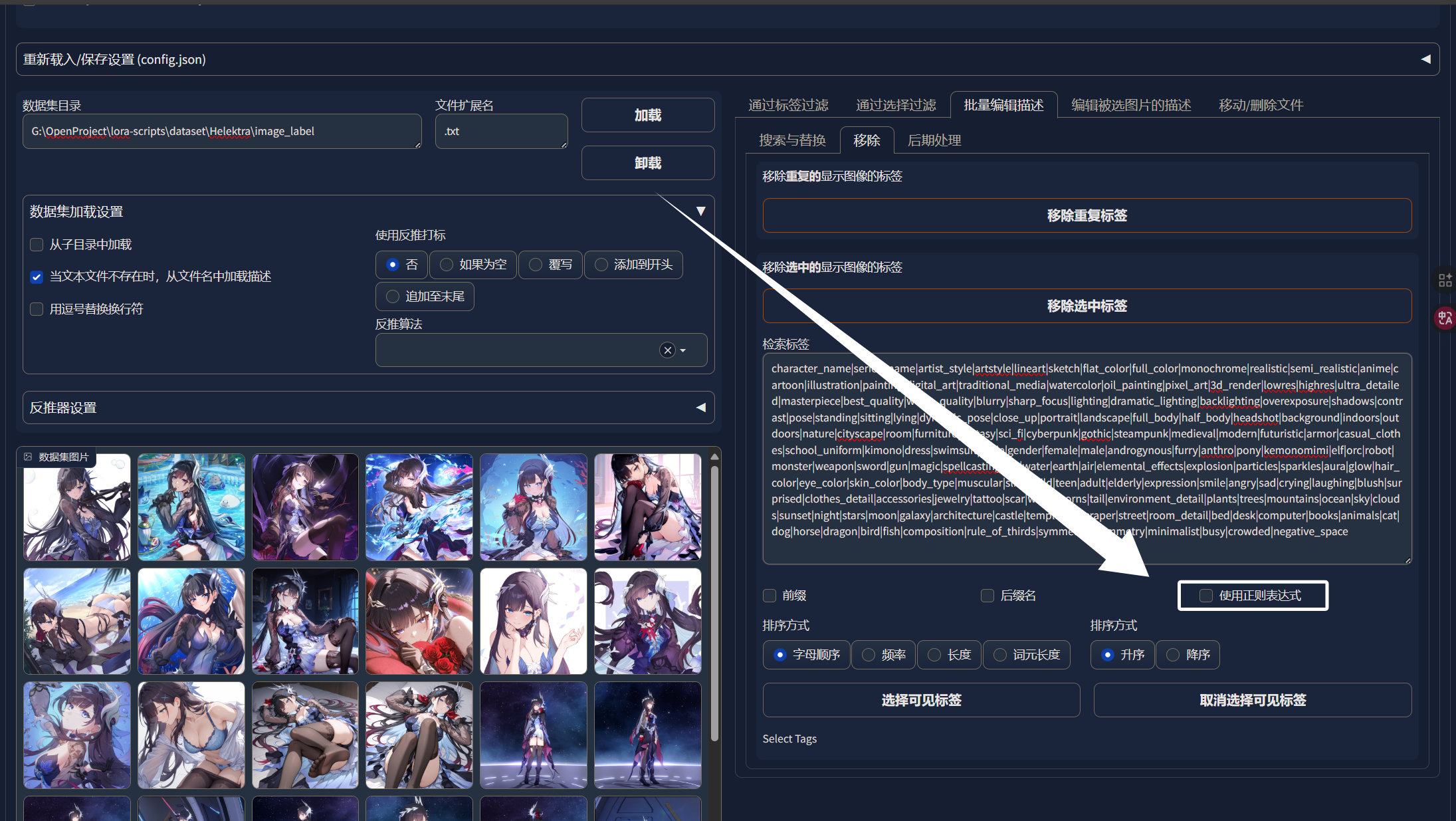Select the 词元长度 sort option
This screenshot has width=1456, height=821.
pos(1026,655)
